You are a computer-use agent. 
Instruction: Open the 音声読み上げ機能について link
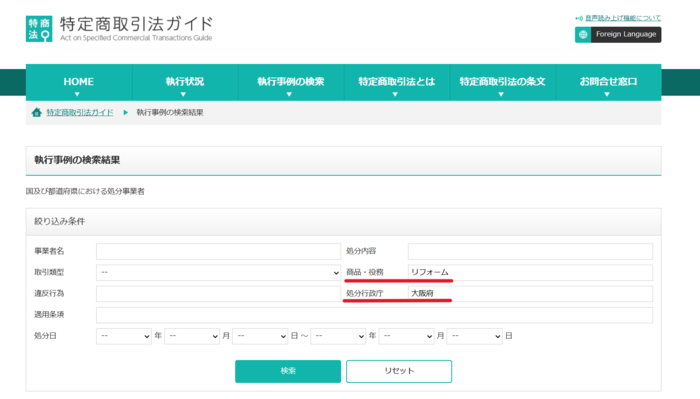pyautogui.click(x=623, y=18)
